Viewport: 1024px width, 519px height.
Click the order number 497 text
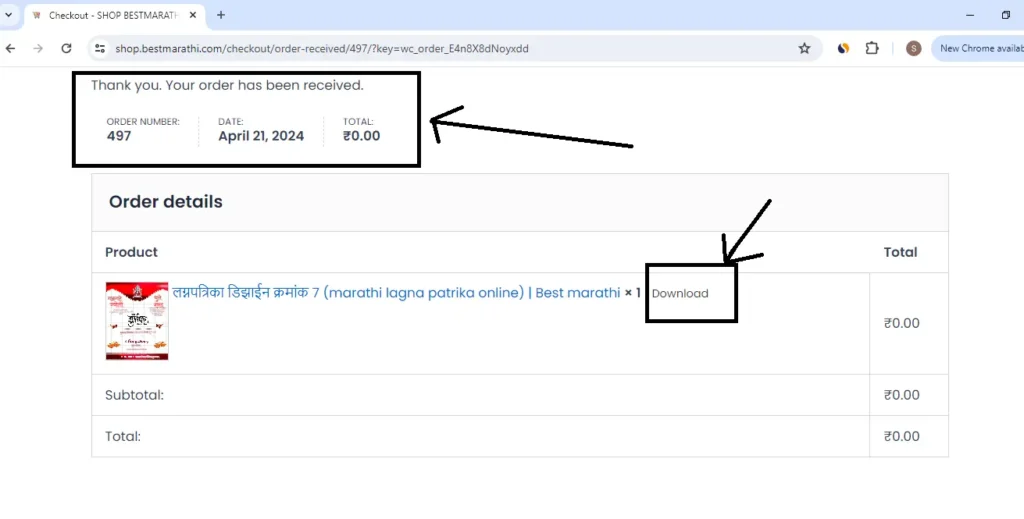point(119,136)
